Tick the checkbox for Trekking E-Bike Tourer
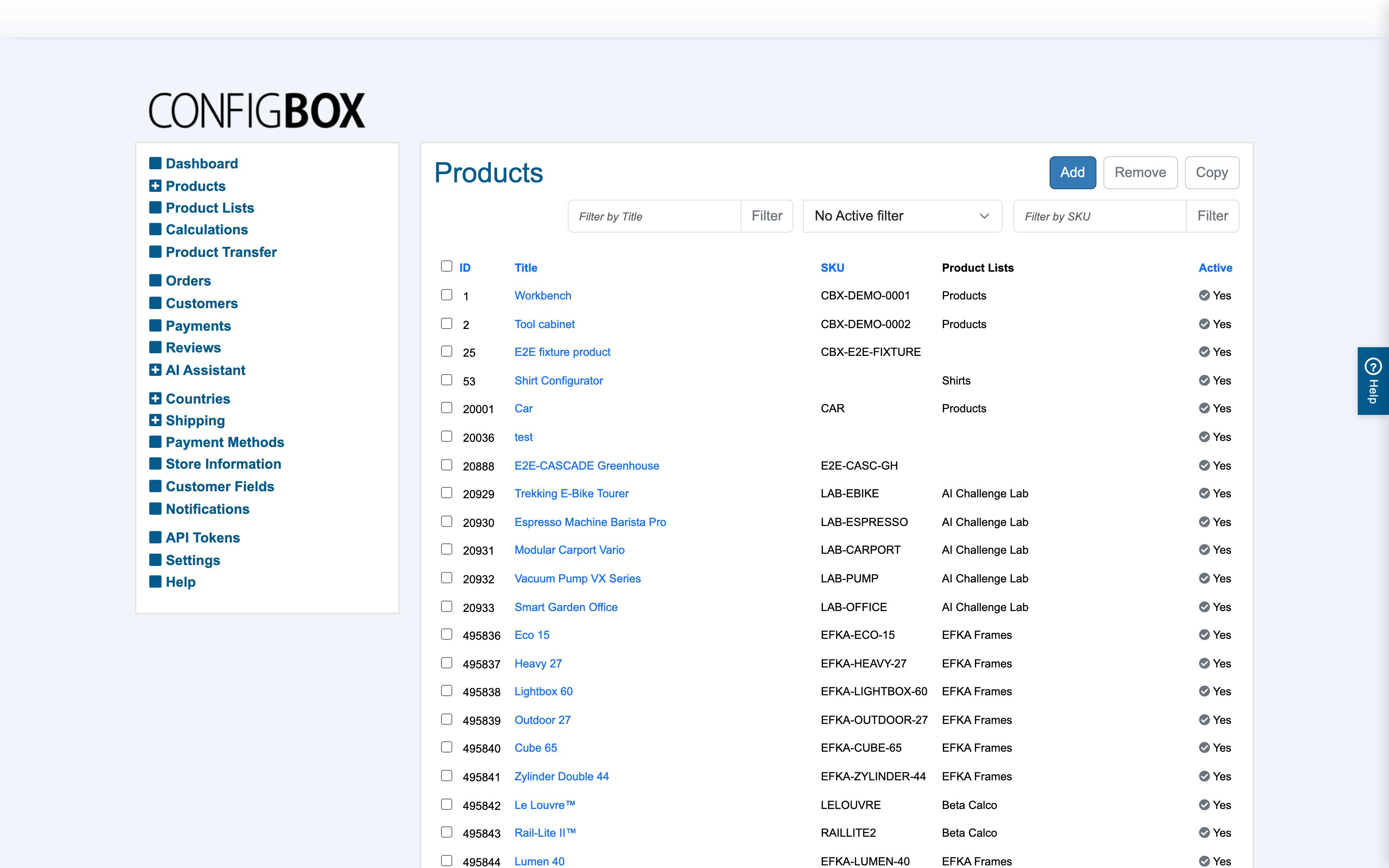This screenshot has height=868, width=1389. (447, 493)
